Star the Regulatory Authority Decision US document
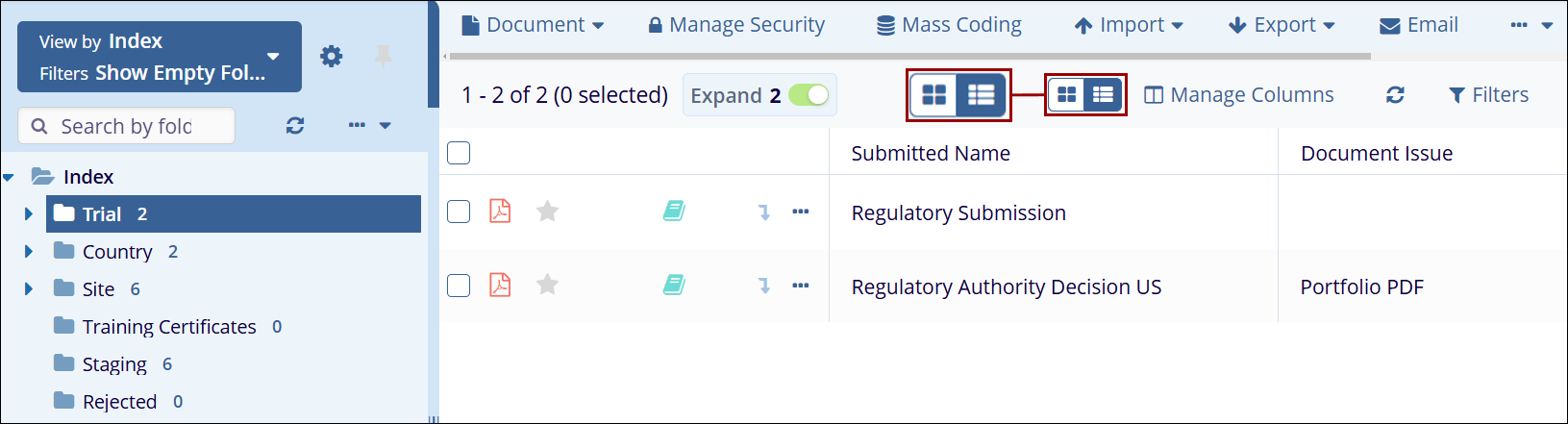This screenshot has height=424, width=1568. pos(547,286)
